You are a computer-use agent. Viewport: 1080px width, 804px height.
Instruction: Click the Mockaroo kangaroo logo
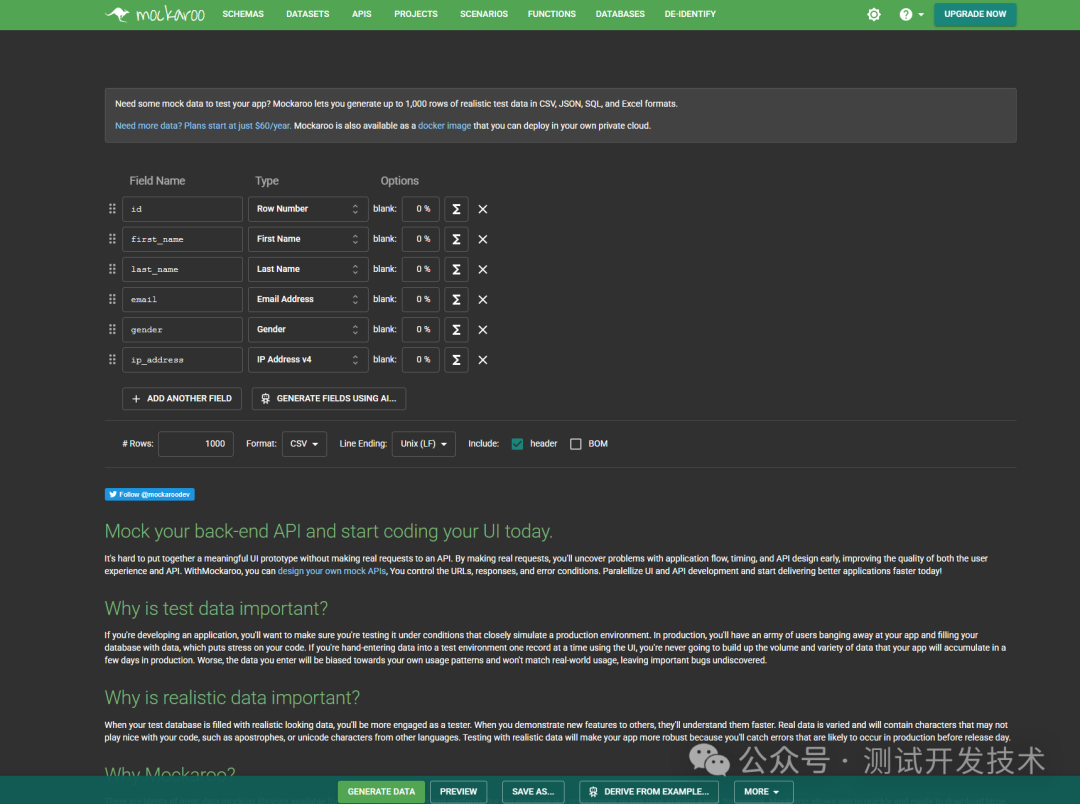coord(155,14)
